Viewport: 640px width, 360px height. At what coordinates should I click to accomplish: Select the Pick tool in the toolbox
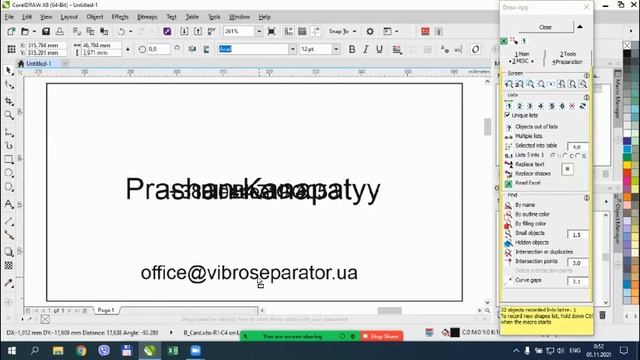coord(9,71)
